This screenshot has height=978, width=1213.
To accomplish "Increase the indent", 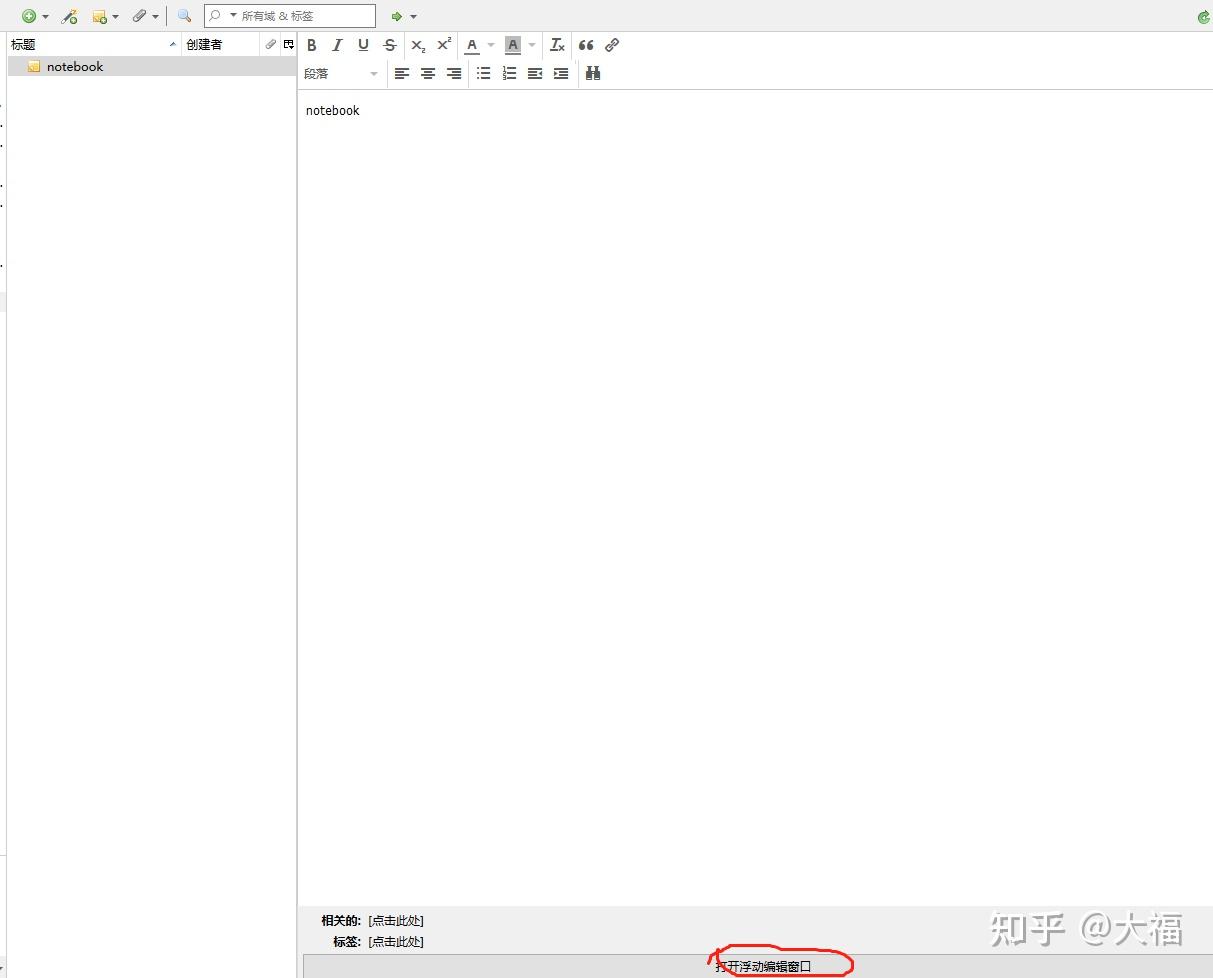I will tap(561, 73).
